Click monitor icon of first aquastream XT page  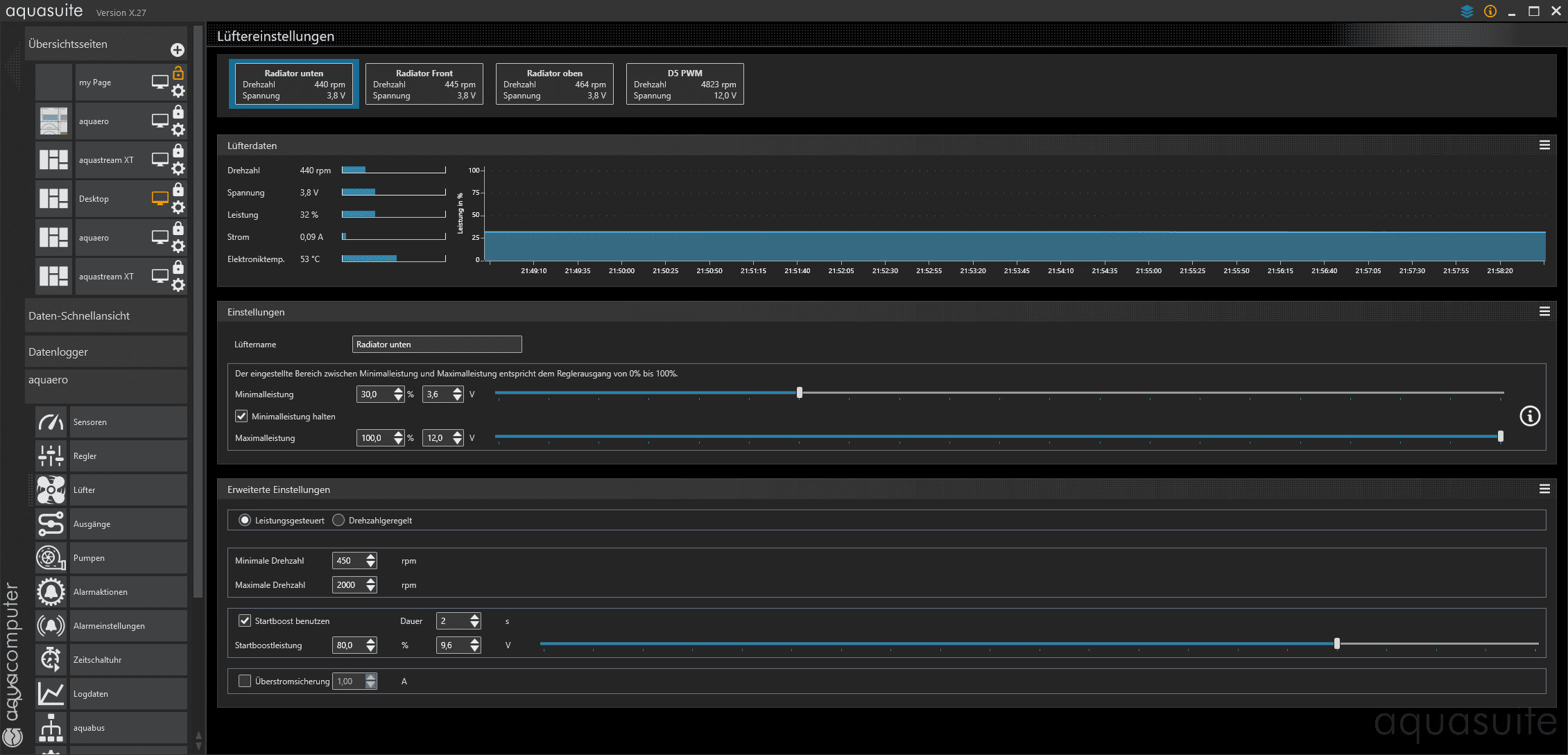pyautogui.click(x=160, y=160)
